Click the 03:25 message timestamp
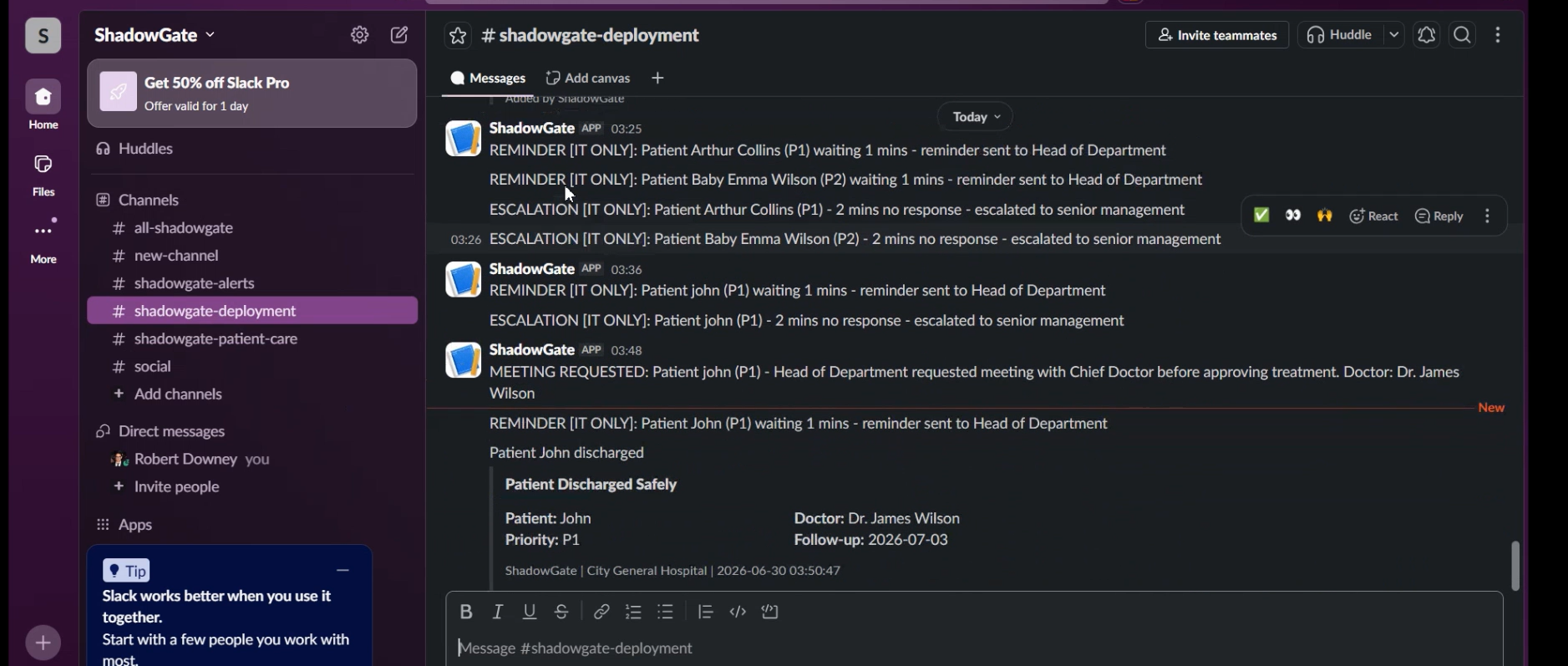 (x=627, y=129)
